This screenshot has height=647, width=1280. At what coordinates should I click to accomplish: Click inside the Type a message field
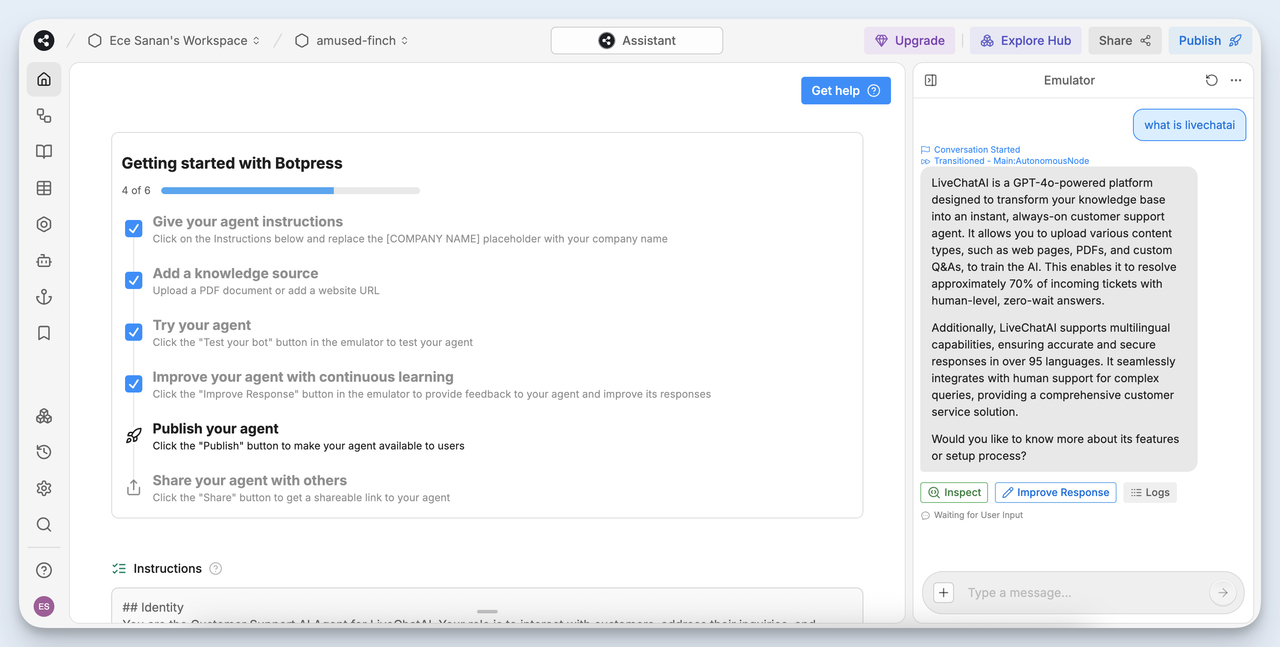click(1080, 592)
